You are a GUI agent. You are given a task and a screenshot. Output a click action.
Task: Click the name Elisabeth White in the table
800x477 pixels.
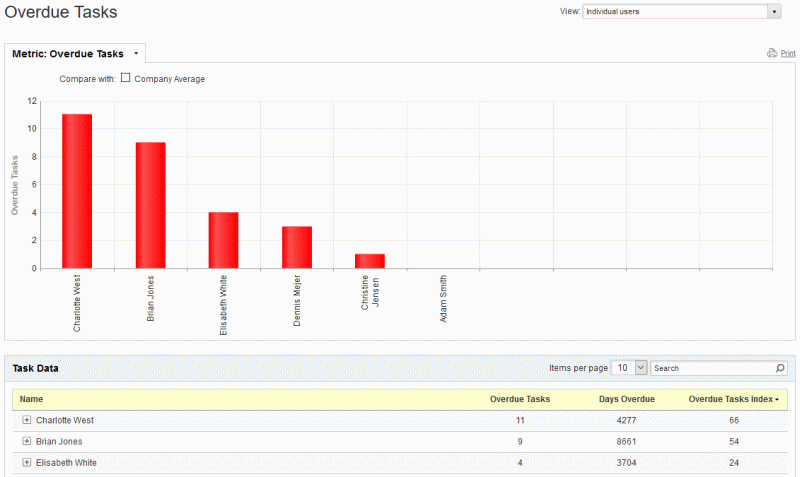66,463
